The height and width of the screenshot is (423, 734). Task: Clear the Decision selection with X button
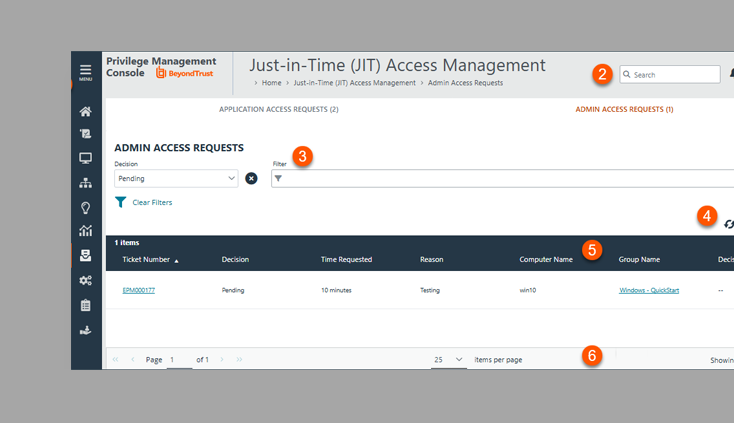point(251,178)
